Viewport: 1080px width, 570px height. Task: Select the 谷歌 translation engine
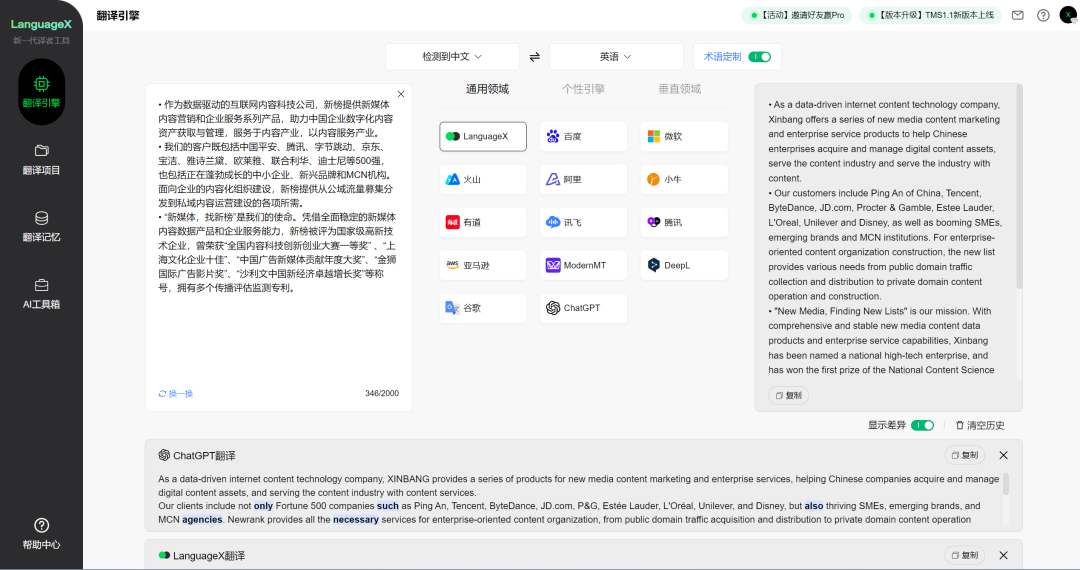pos(483,308)
